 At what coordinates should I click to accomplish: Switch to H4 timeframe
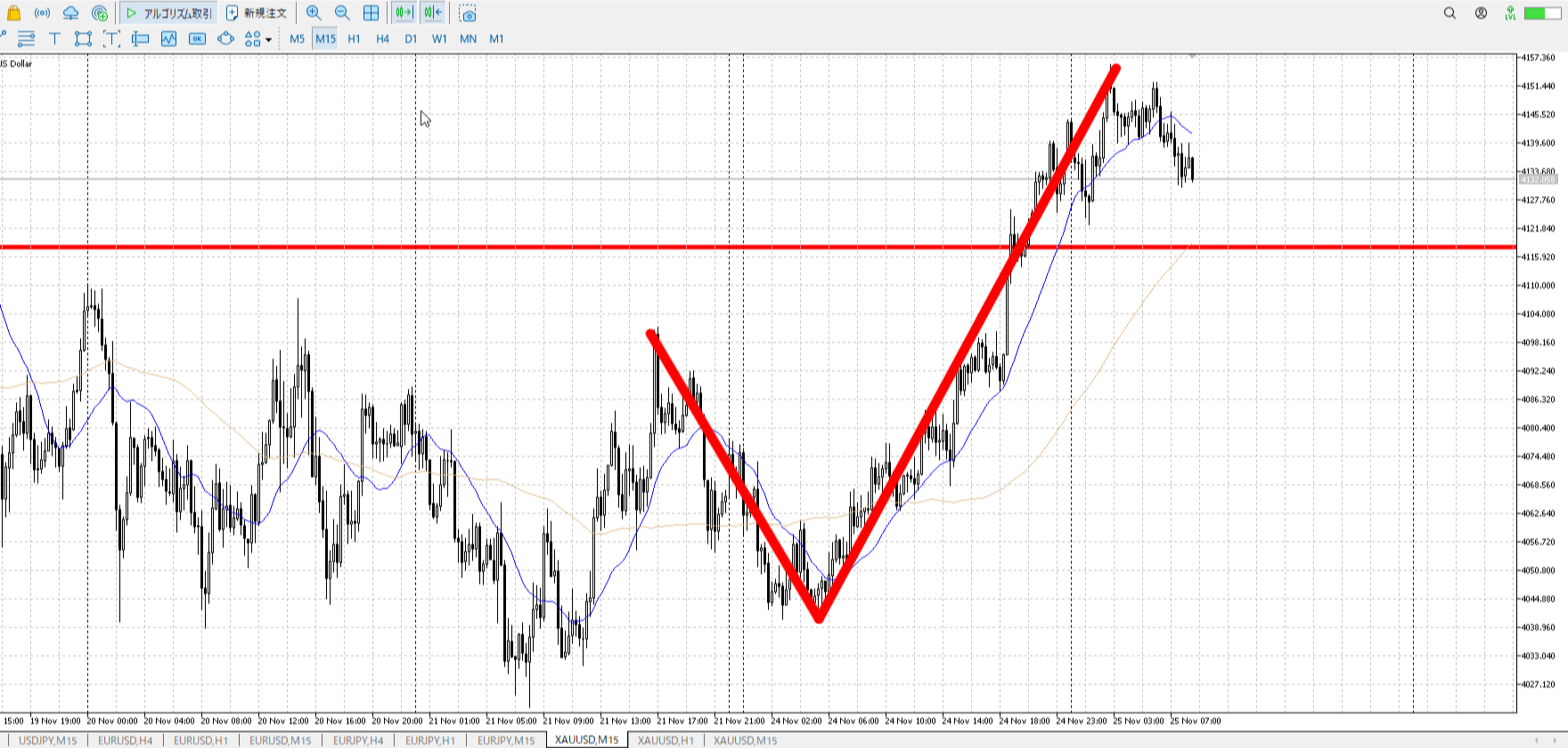coord(382,38)
